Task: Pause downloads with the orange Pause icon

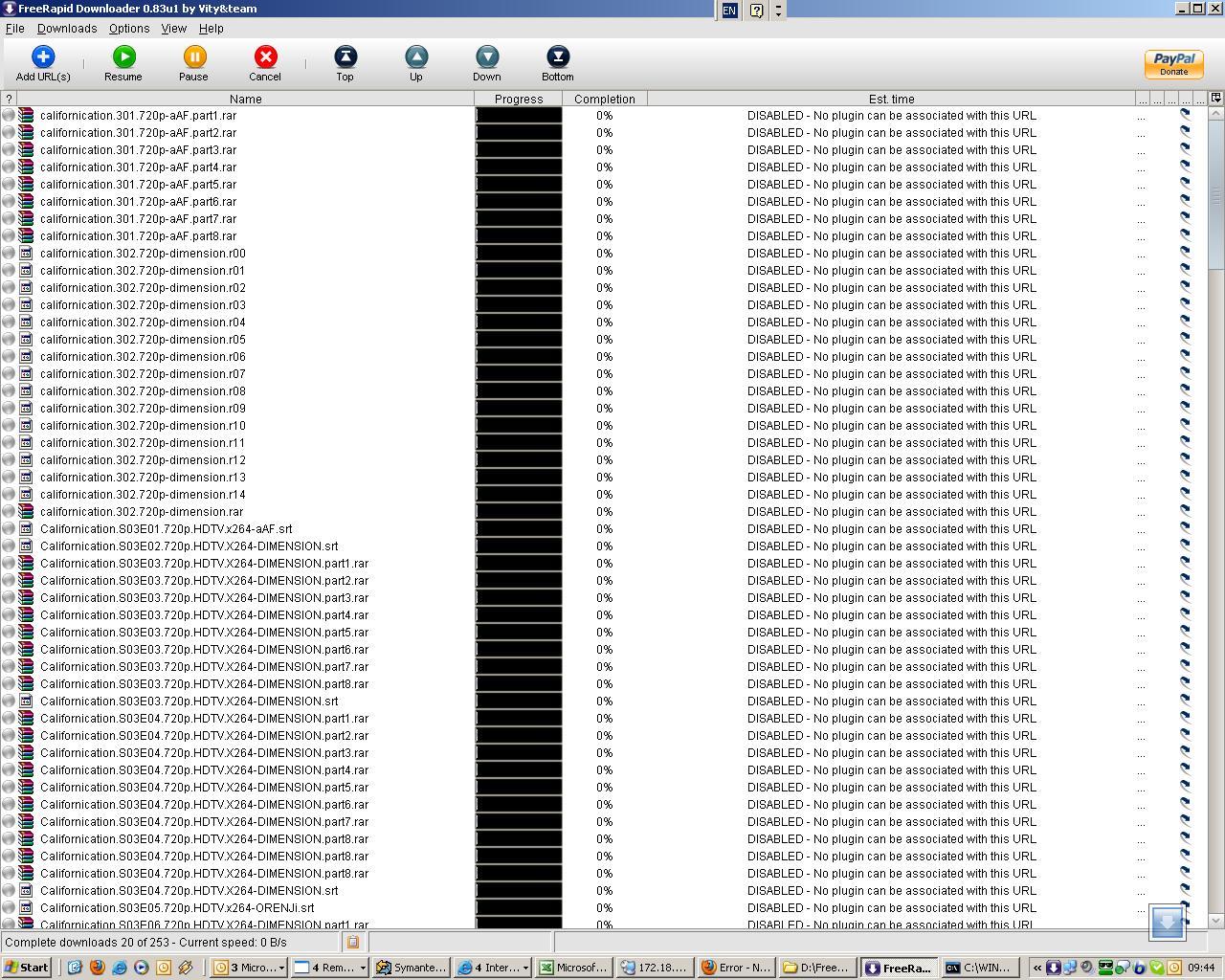Action: pyautogui.click(x=194, y=57)
